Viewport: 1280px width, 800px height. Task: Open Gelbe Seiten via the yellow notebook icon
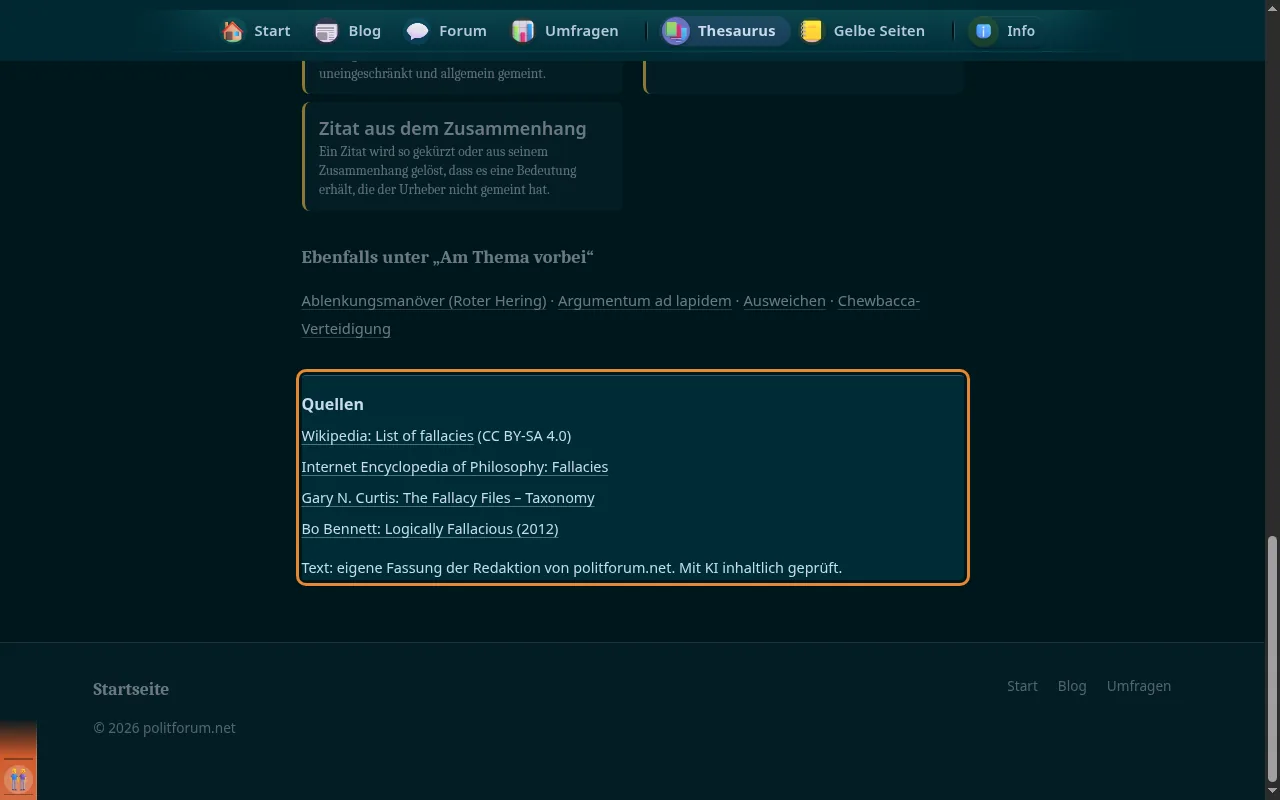coord(812,31)
